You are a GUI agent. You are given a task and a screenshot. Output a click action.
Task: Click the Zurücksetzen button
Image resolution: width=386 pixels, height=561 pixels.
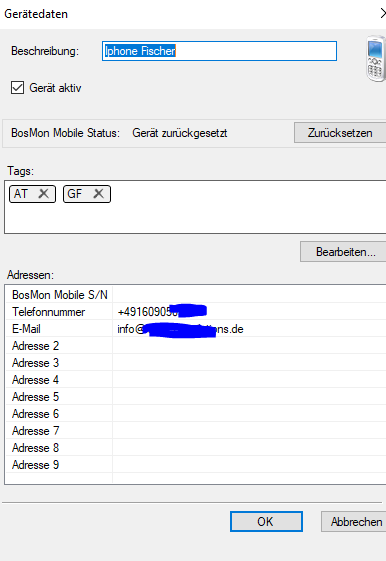(x=340, y=133)
